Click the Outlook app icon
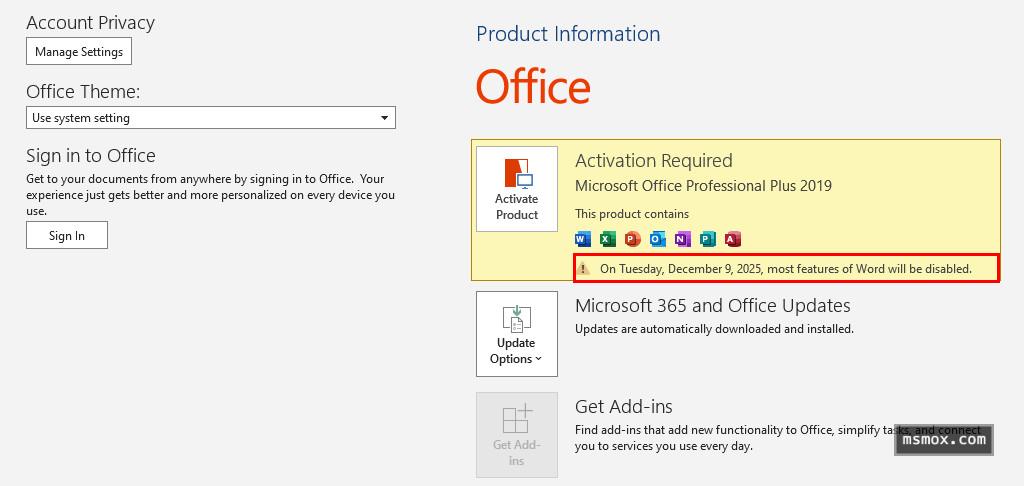Viewport: 1024px width, 486px height. point(657,239)
